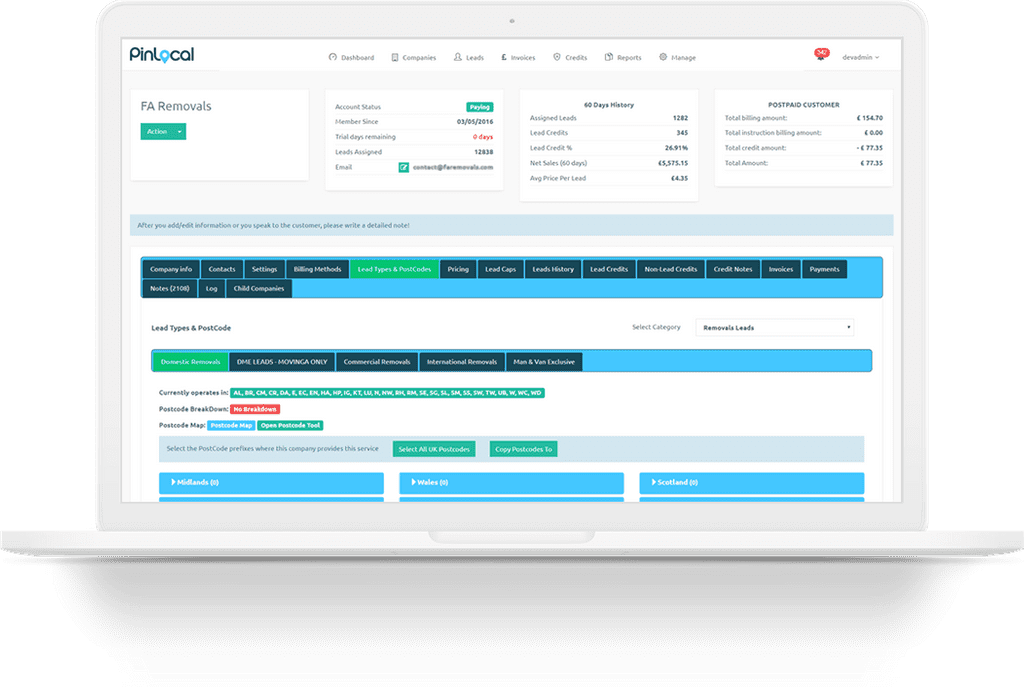The height and width of the screenshot is (687, 1024).
Task: Click the Select All UK Postcodes button
Action: click(x=434, y=449)
